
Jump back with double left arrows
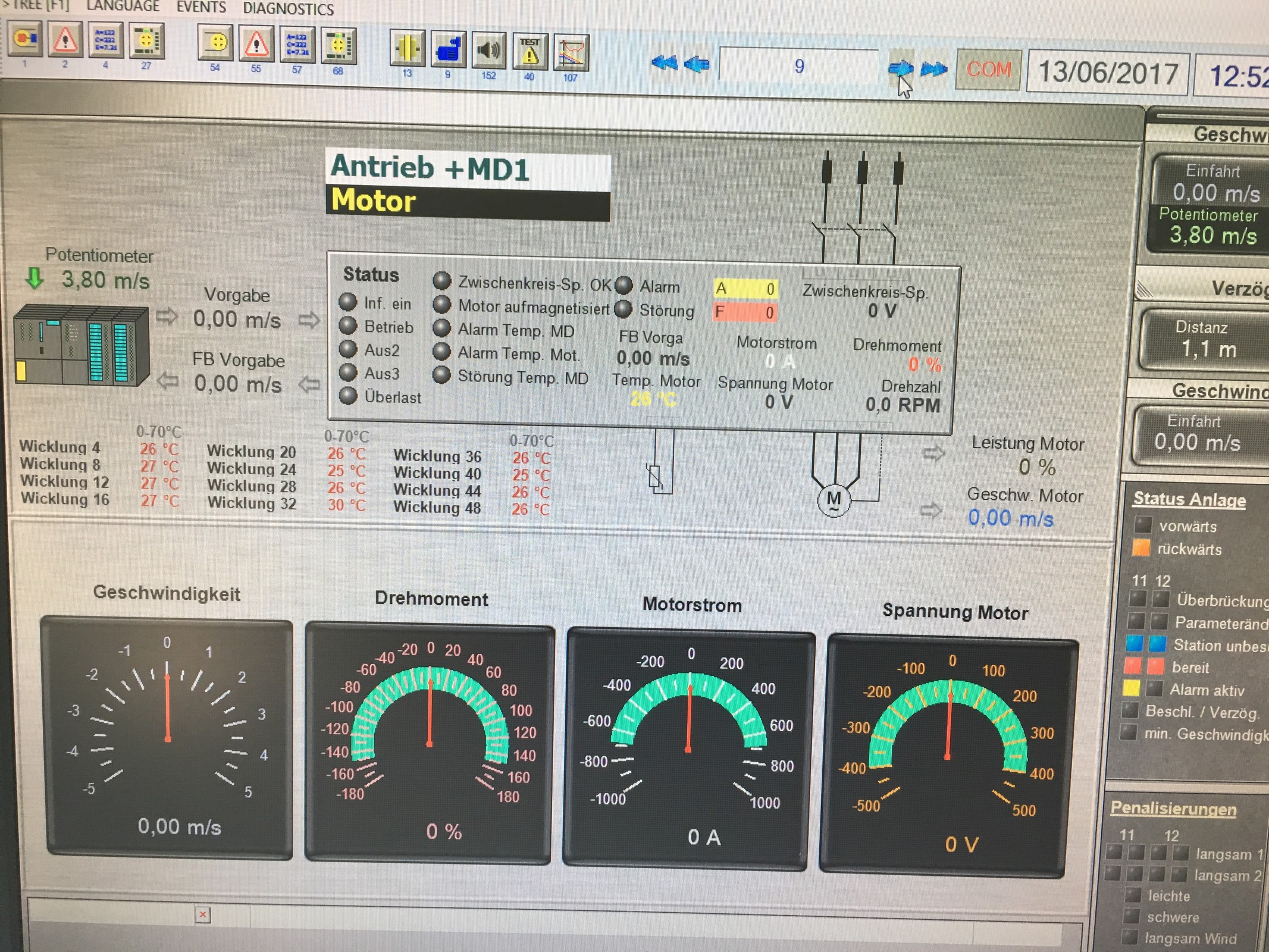664,62
